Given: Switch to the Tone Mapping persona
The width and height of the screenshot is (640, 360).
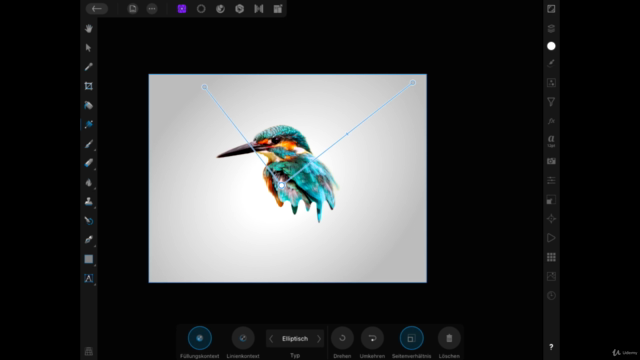Looking at the screenshot, I should 259,9.
